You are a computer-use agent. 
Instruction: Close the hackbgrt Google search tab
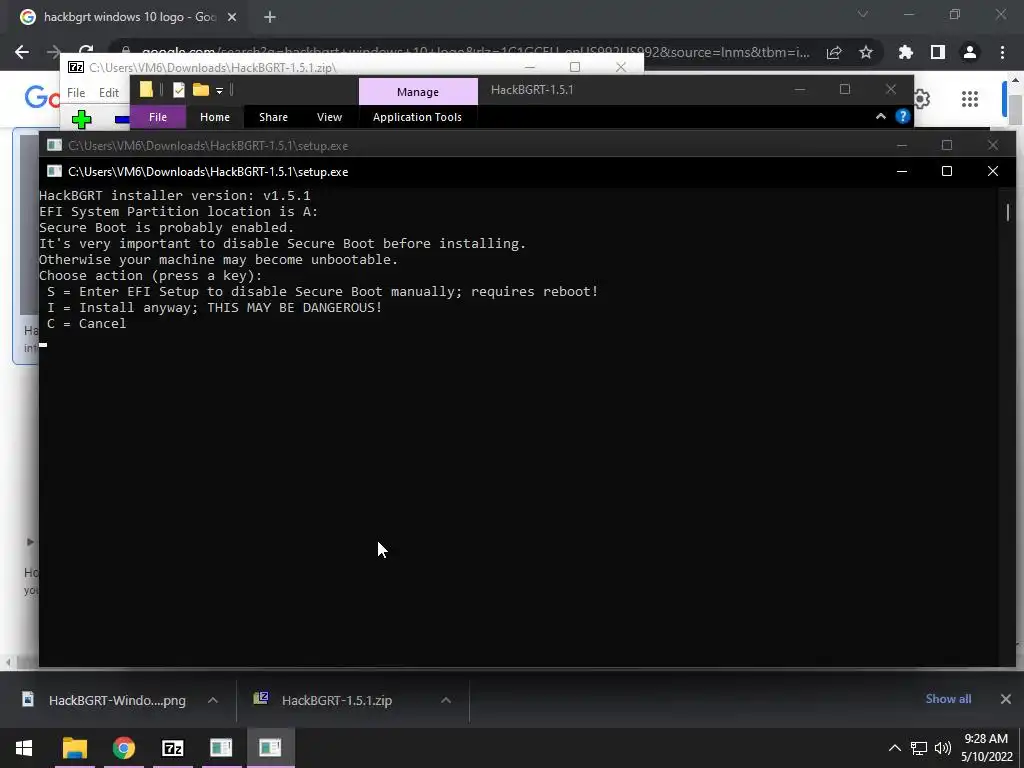(x=232, y=17)
